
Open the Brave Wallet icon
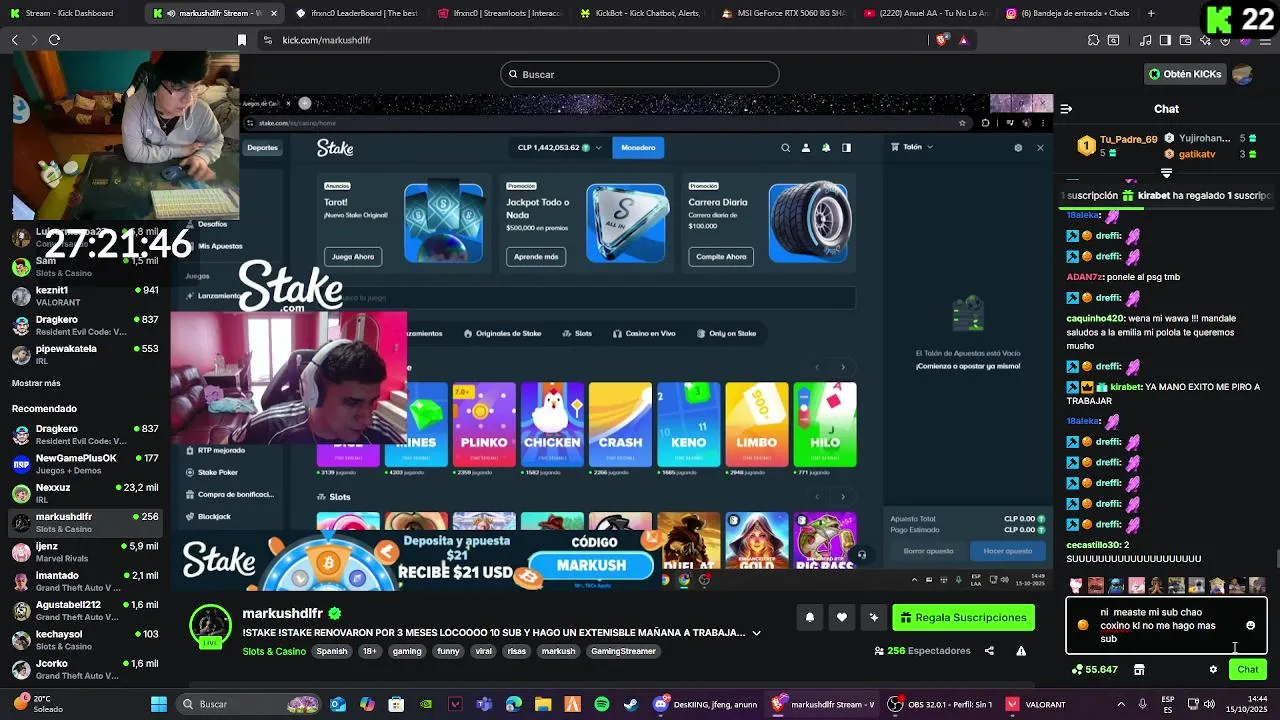tap(1185, 40)
